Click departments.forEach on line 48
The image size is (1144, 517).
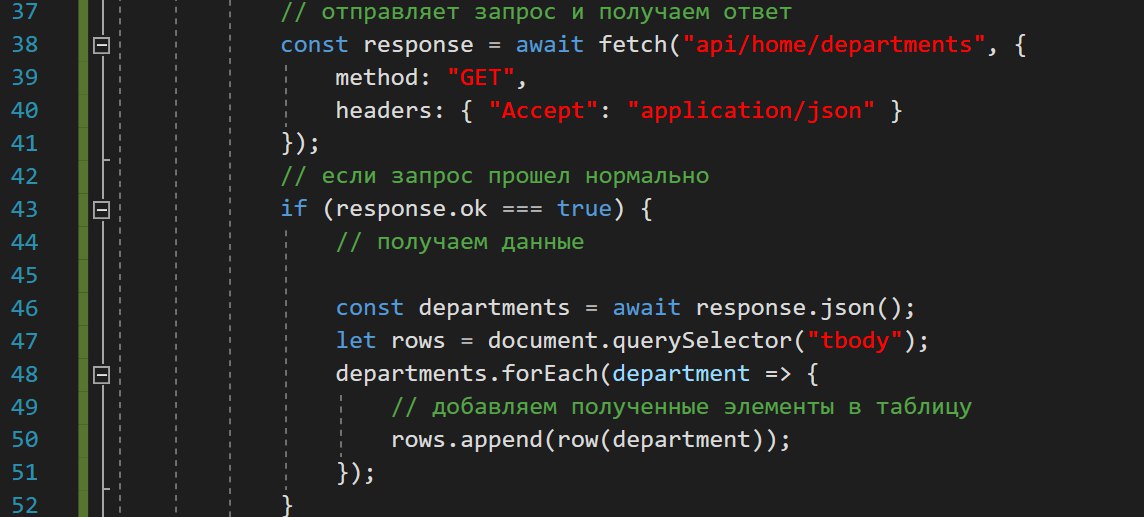(466, 374)
